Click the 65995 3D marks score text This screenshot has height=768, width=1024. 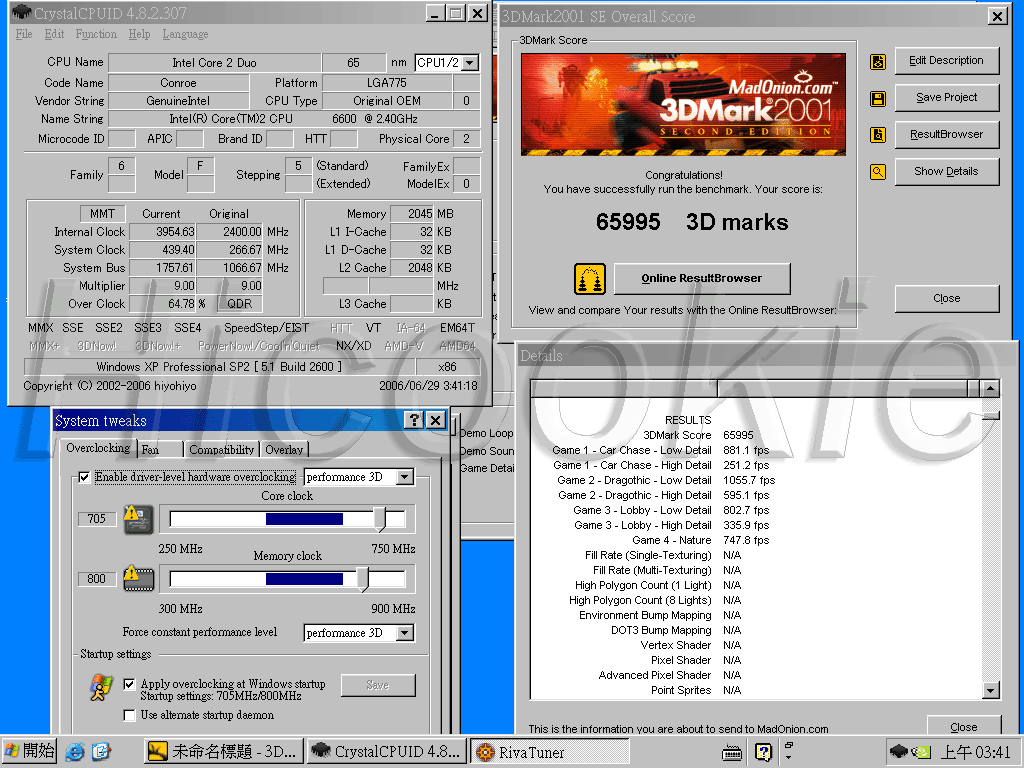point(692,222)
